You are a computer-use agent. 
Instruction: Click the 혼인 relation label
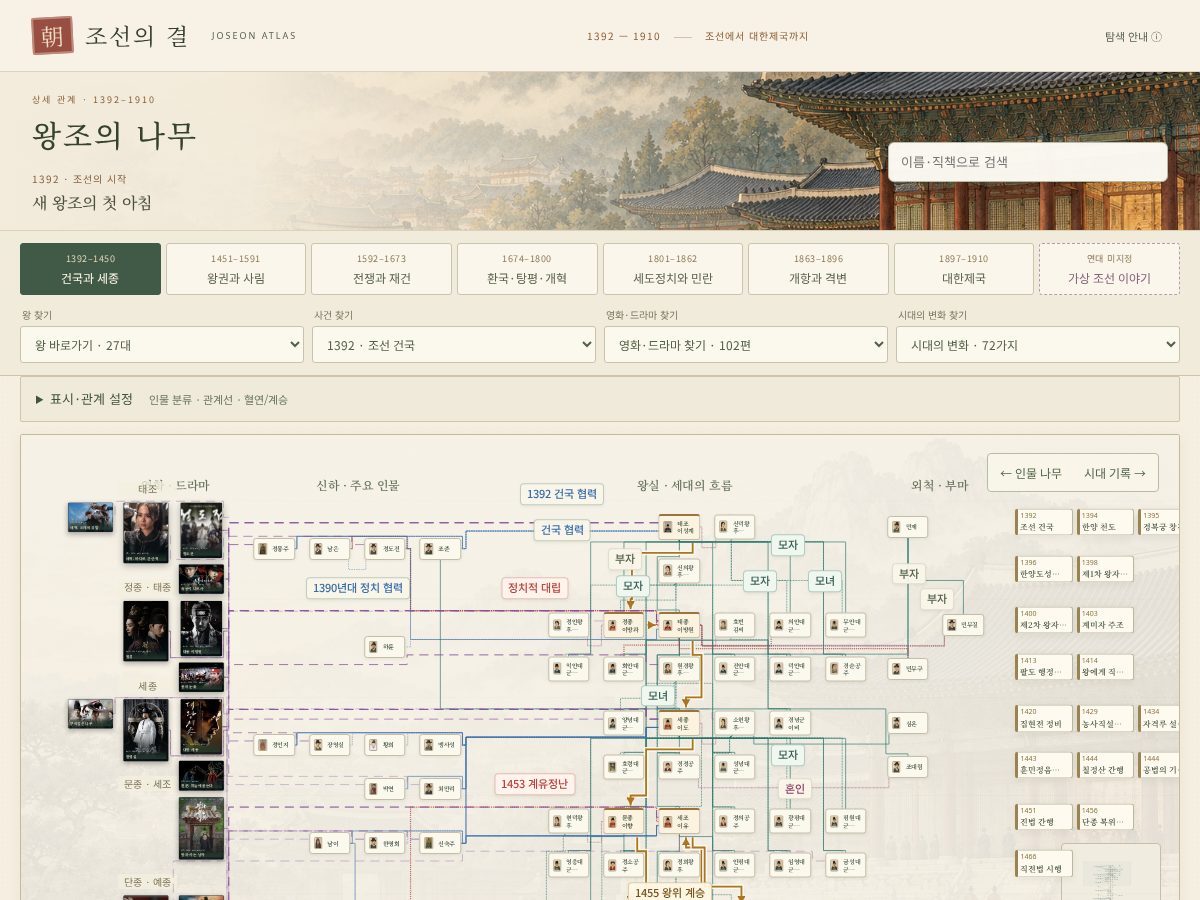[x=794, y=789]
